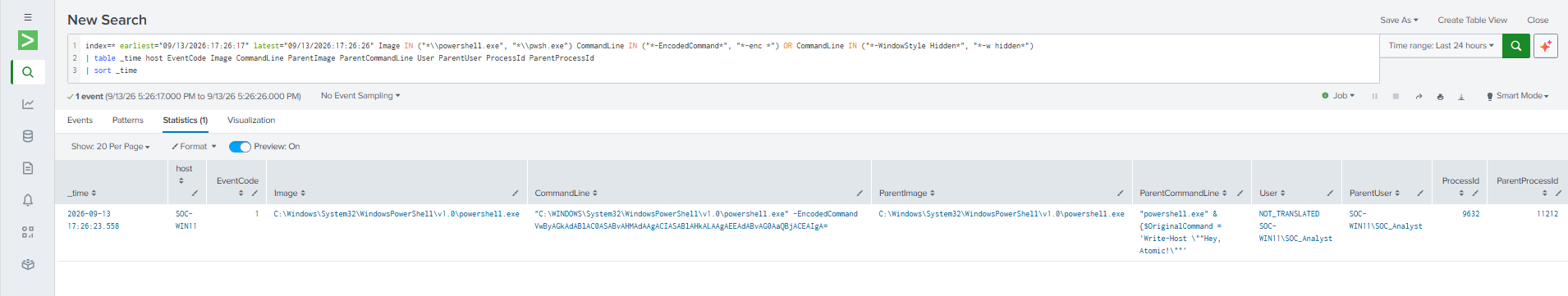Sort table by ParentImage column
This screenshot has width=1568, height=296.
pyautogui.click(x=906, y=194)
